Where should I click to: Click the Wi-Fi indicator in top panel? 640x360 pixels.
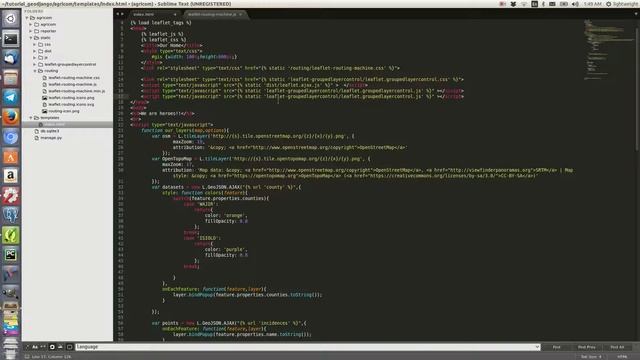(x=524, y=4)
